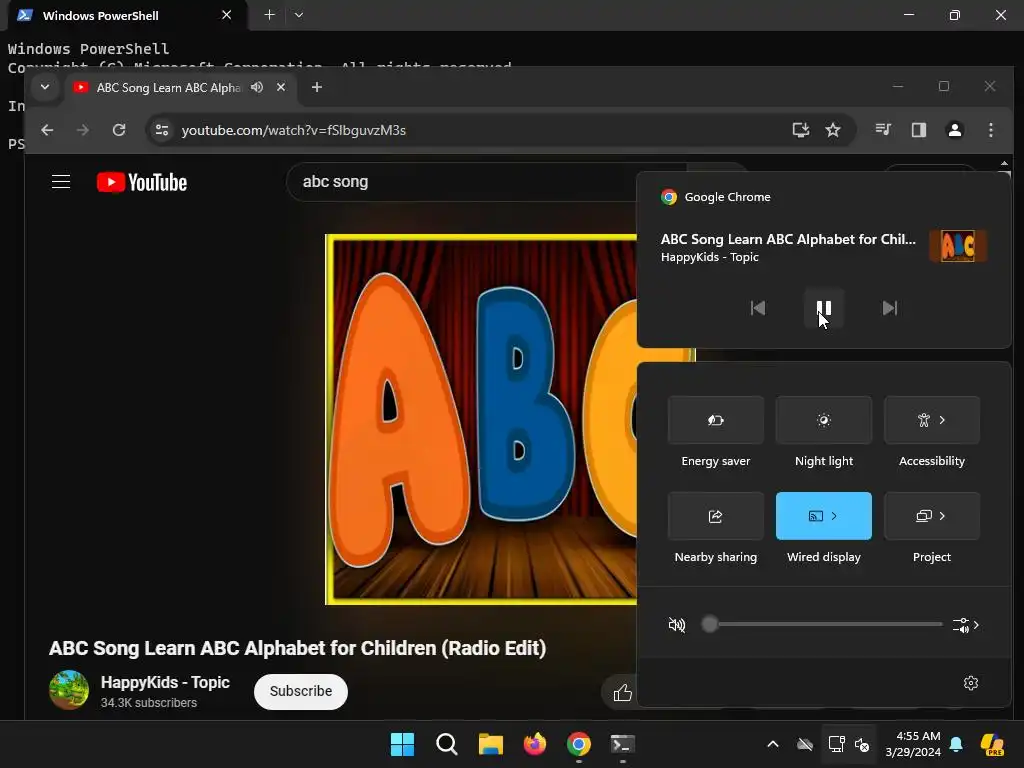This screenshot has height=768, width=1024.
Task: Open HappyKids - Topic channel name link
Action: [x=165, y=682]
